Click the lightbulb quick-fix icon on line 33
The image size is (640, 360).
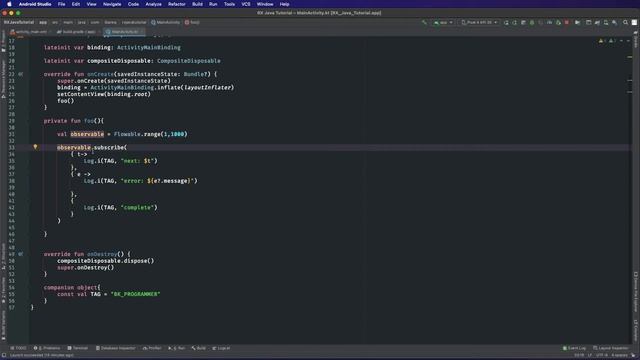35,147
